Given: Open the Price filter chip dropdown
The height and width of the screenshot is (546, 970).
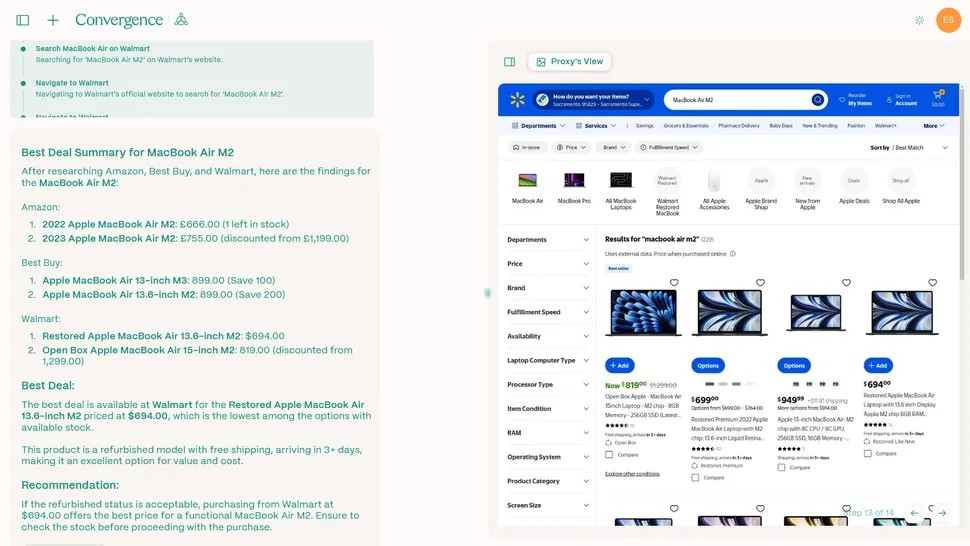Looking at the screenshot, I should (x=571, y=147).
